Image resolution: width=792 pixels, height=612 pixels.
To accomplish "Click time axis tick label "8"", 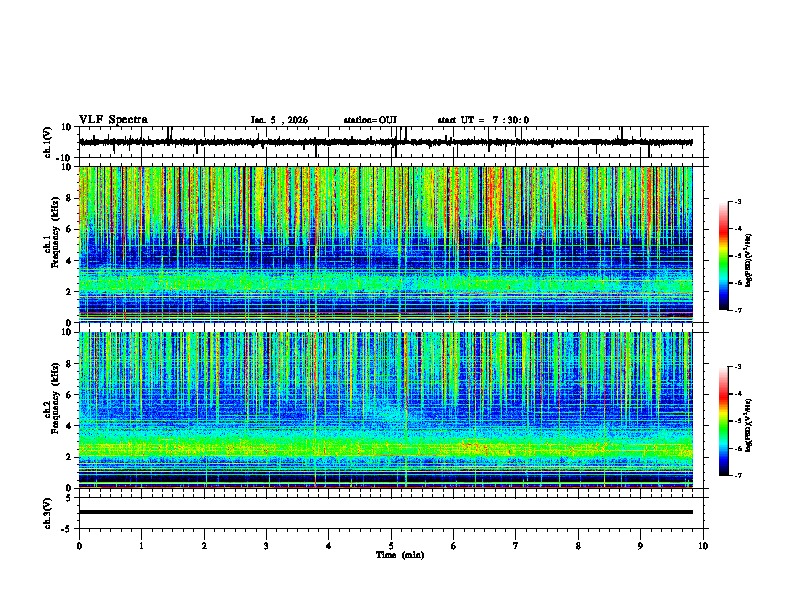I will click(x=578, y=546).
